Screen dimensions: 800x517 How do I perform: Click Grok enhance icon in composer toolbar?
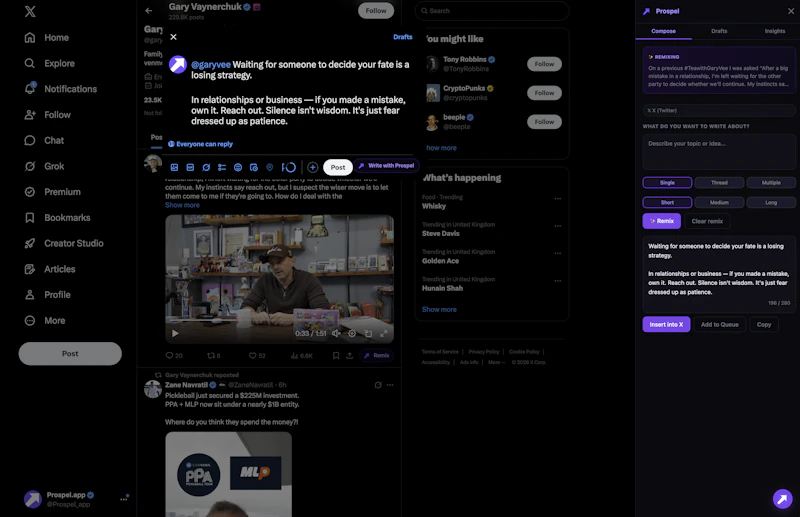pyautogui.click(x=206, y=167)
